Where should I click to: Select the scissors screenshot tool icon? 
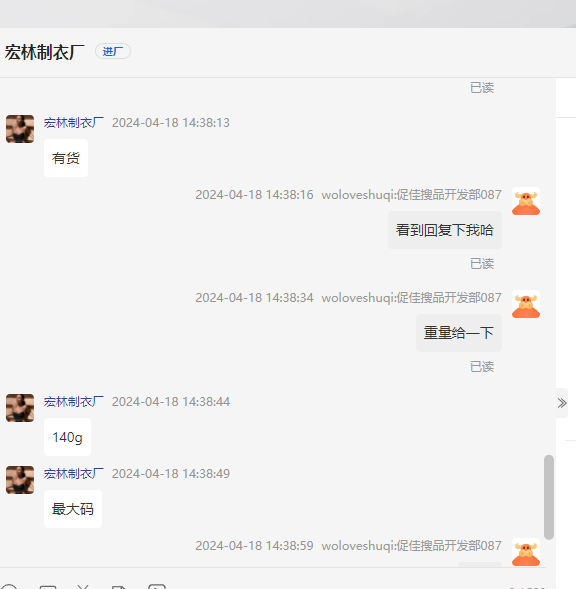point(83,587)
